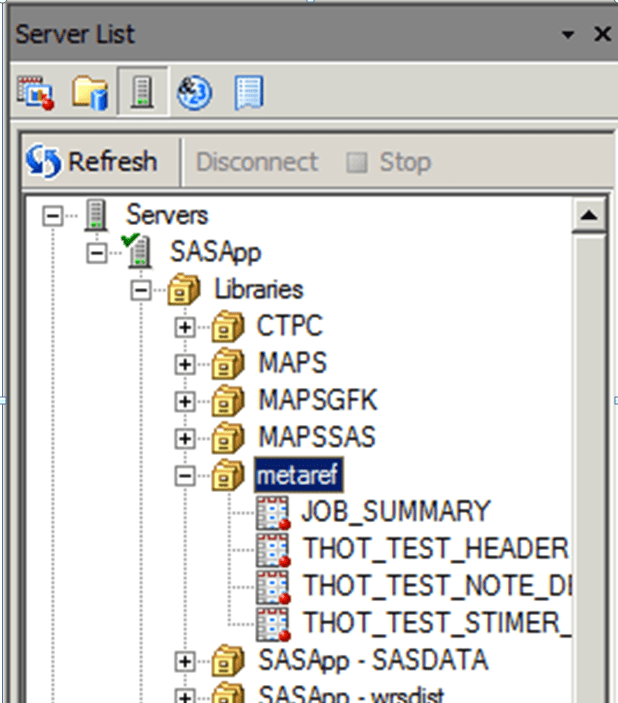Click the Refresh button

click(x=91, y=161)
